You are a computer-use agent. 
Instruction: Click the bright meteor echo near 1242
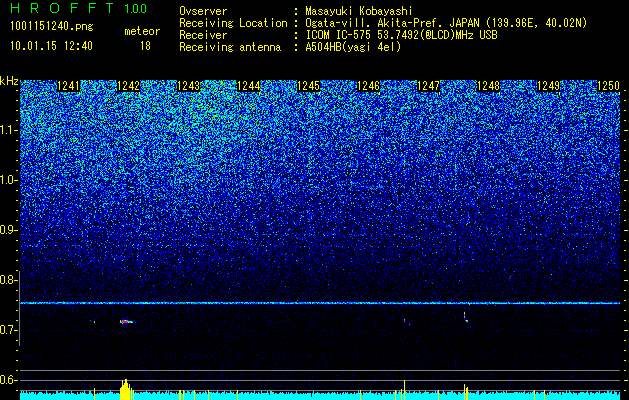point(127,321)
